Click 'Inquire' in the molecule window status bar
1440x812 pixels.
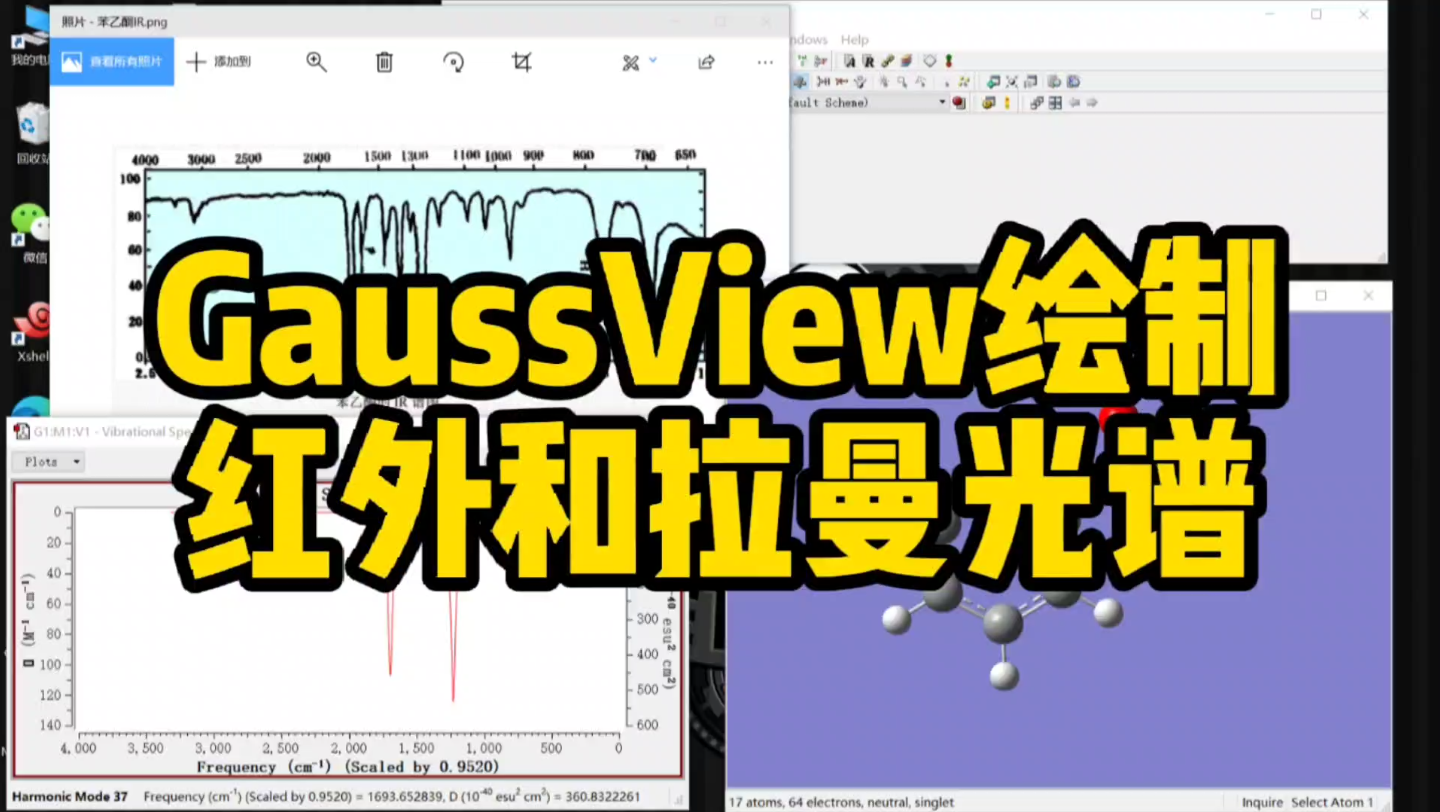[1262, 802]
